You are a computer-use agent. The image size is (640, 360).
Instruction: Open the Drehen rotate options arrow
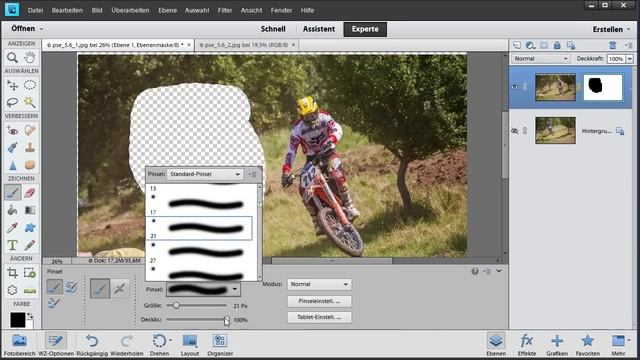[x=170, y=340]
